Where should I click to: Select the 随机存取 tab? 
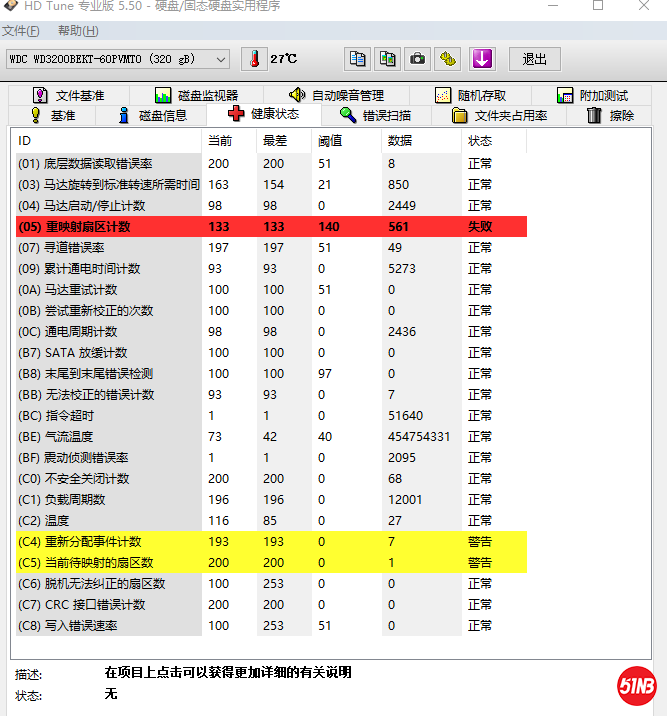(469, 96)
